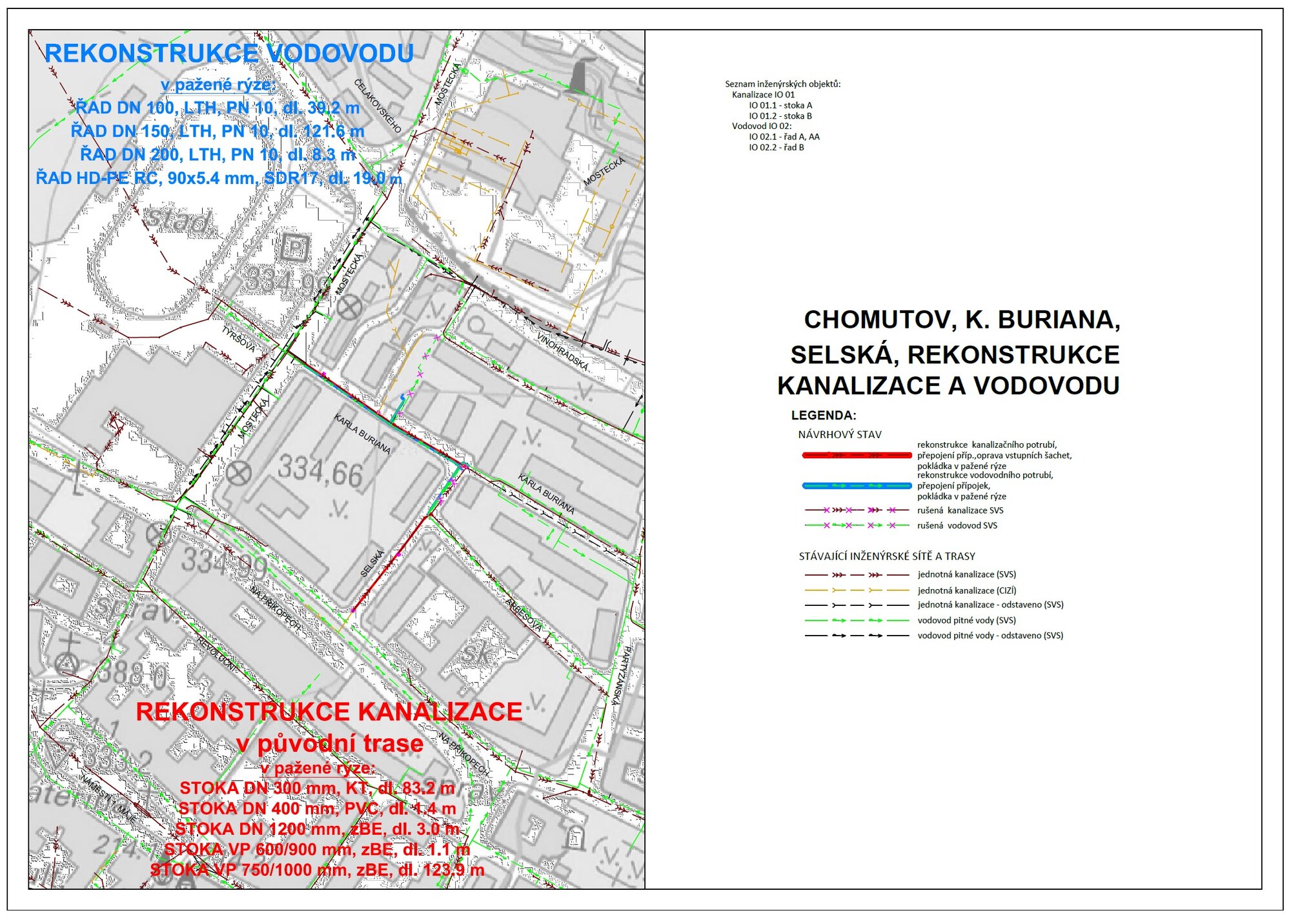Click the 'Vodovod IO 02:' list entry
Viewport: 1291px width, 924px height.
pyautogui.click(x=762, y=126)
